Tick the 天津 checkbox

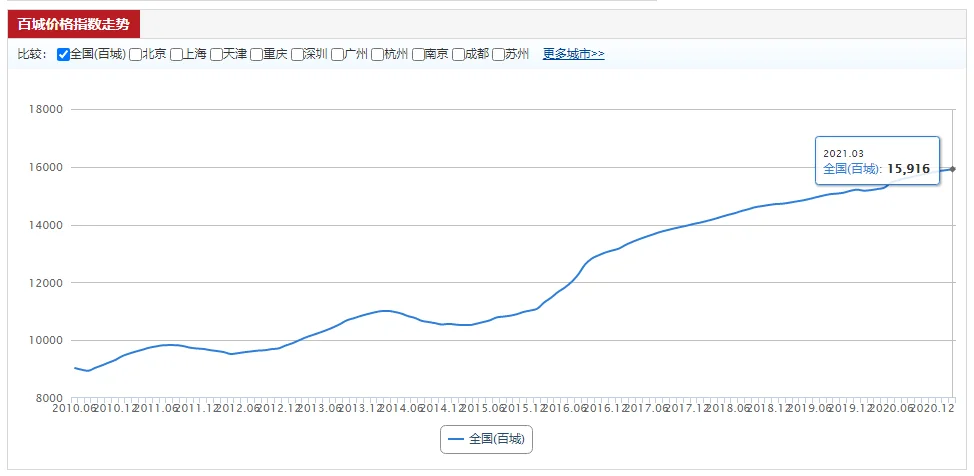point(216,55)
